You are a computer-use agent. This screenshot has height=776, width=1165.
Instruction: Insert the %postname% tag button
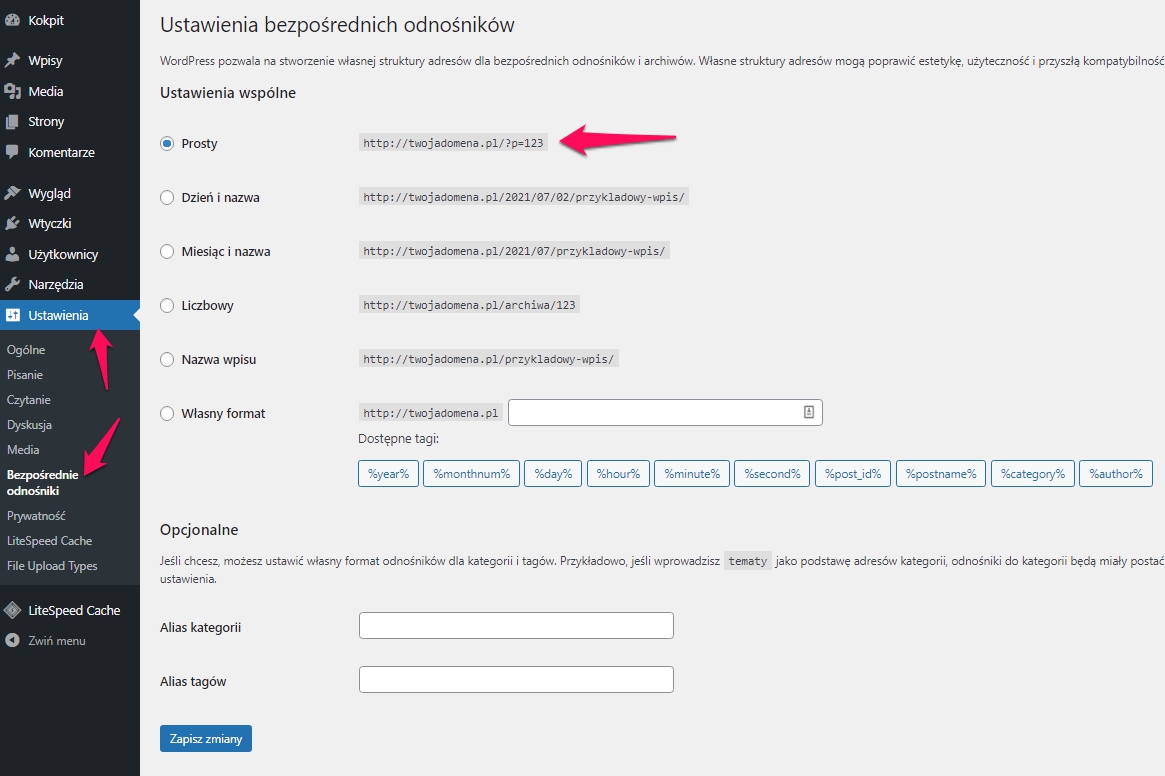click(x=941, y=474)
